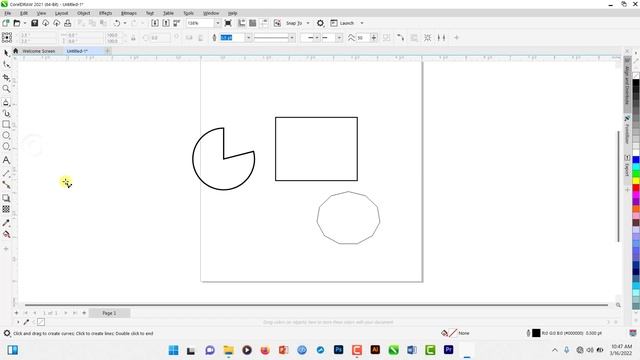The height and width of the screenshot is (360, 640).
Task: Select the Color Eyedropper tool
Action: tap(6, 223)
